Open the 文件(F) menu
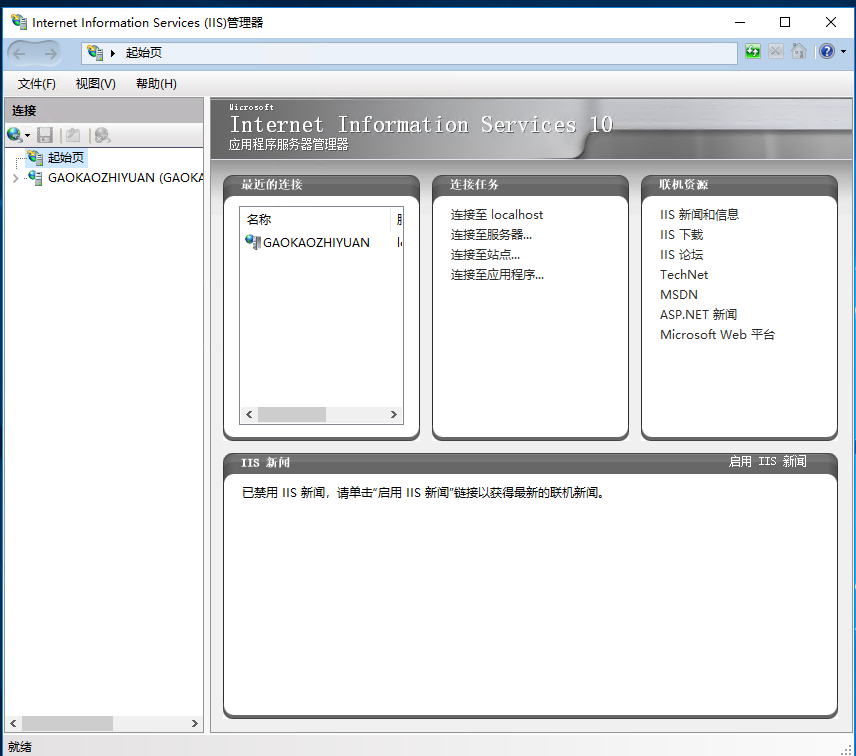 pos(37,84)
